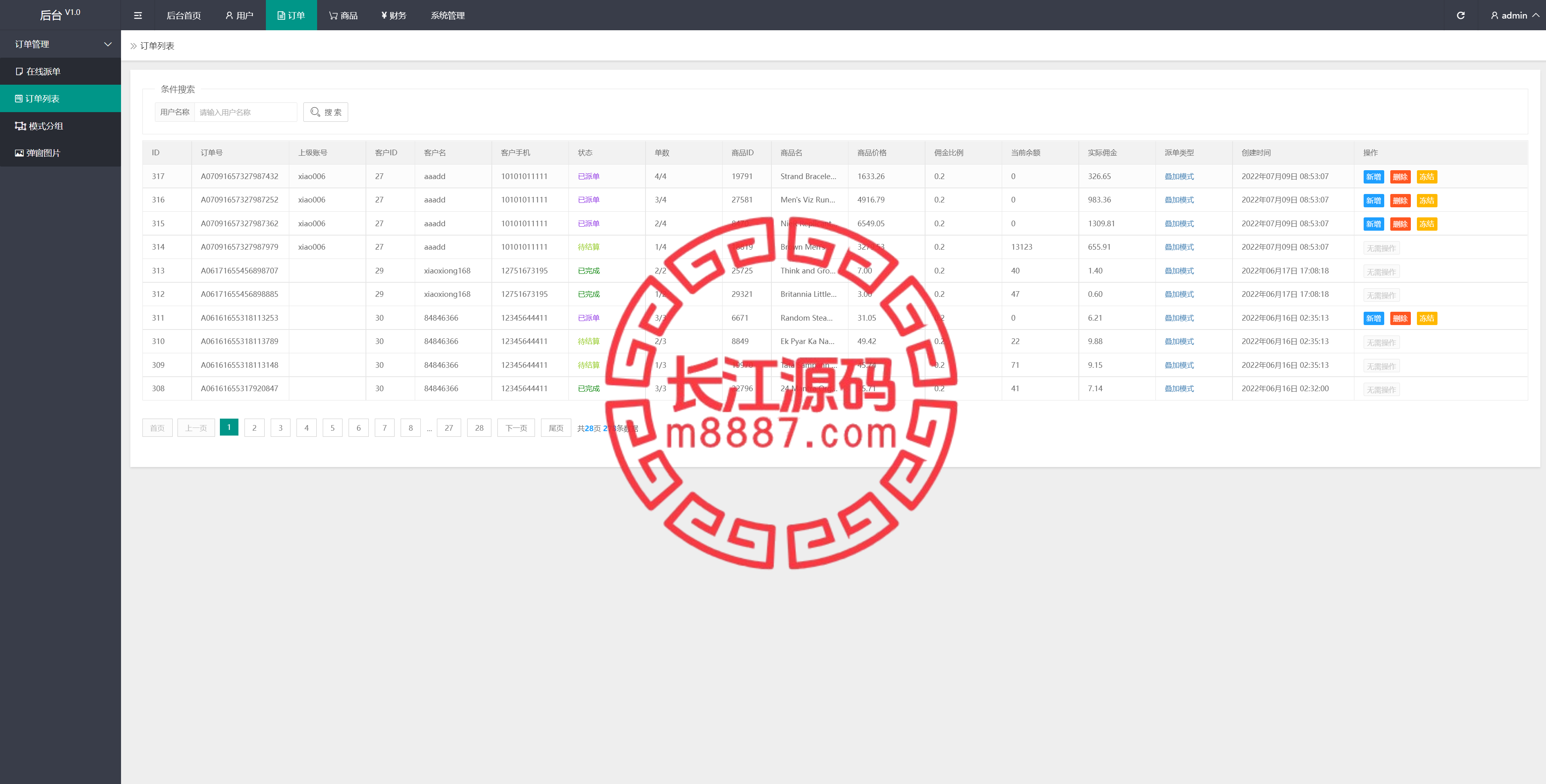1546x784 pixels.
Task: Go to page 27
Action: point(449,427)
